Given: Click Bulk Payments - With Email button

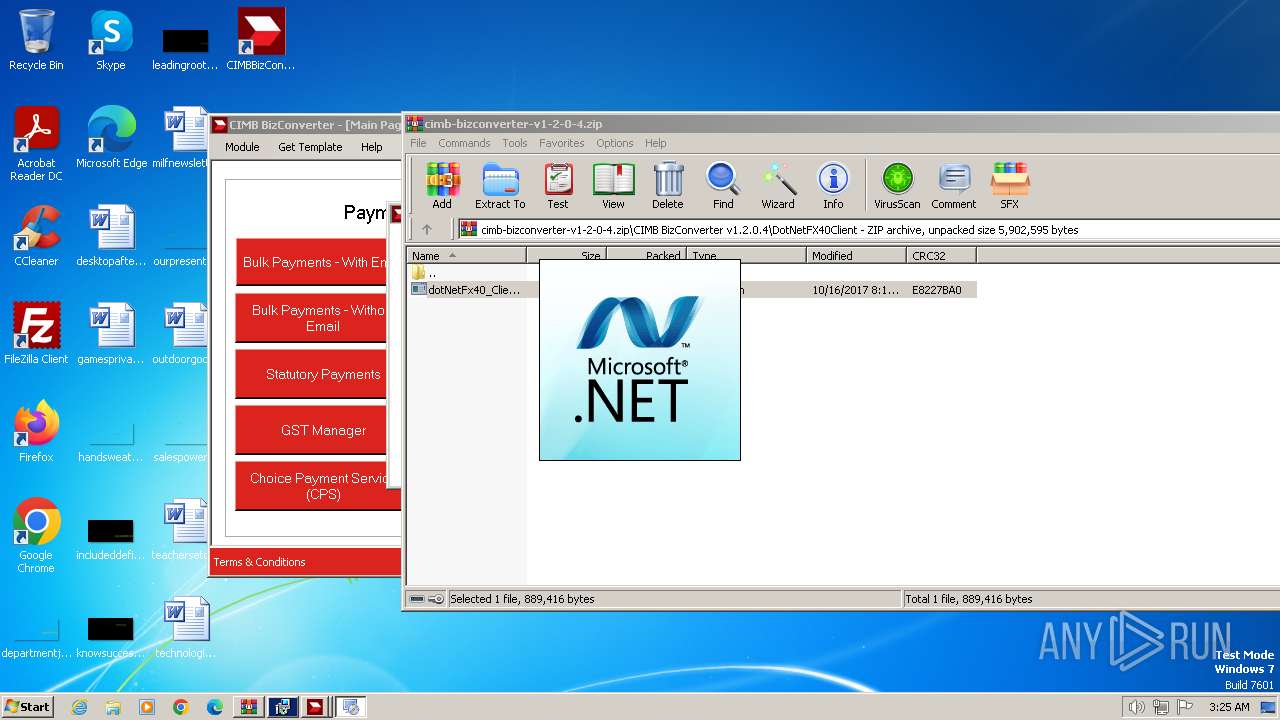Looking at the screenshot, I should [x=312, y=262].
